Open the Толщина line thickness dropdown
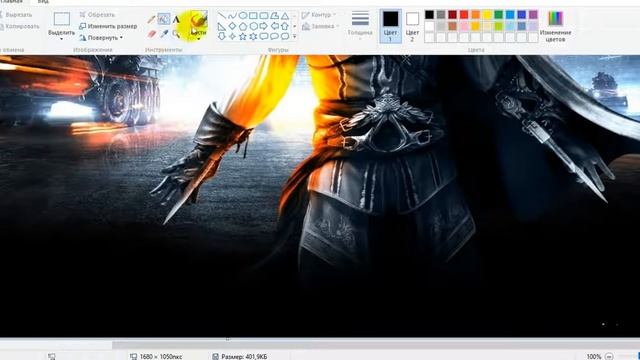 tap(360, 25)
